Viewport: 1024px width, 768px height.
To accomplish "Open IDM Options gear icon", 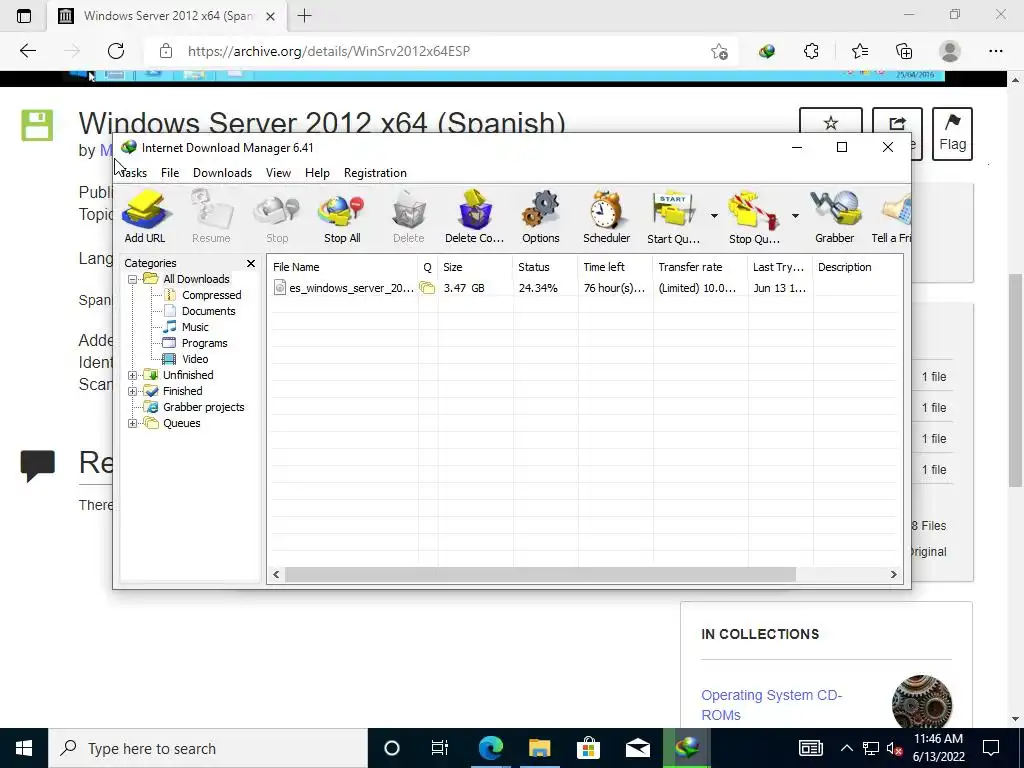I will [541, 217].
